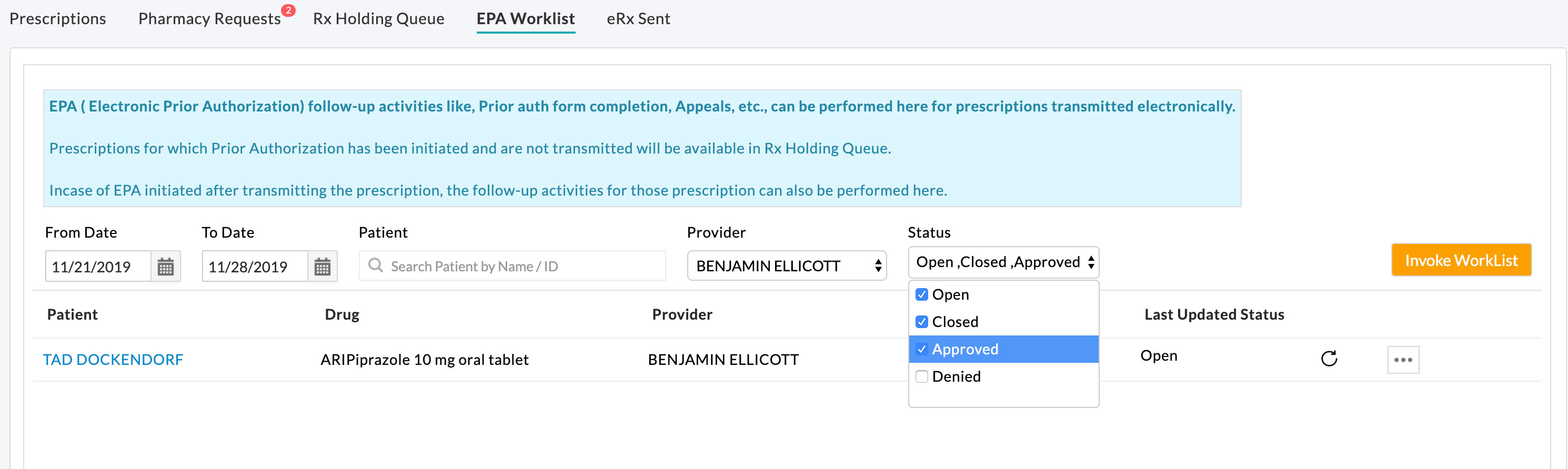Uncheck the Open status checkbox
Viewport: 1568px width, 469px height.
point(921,294)
